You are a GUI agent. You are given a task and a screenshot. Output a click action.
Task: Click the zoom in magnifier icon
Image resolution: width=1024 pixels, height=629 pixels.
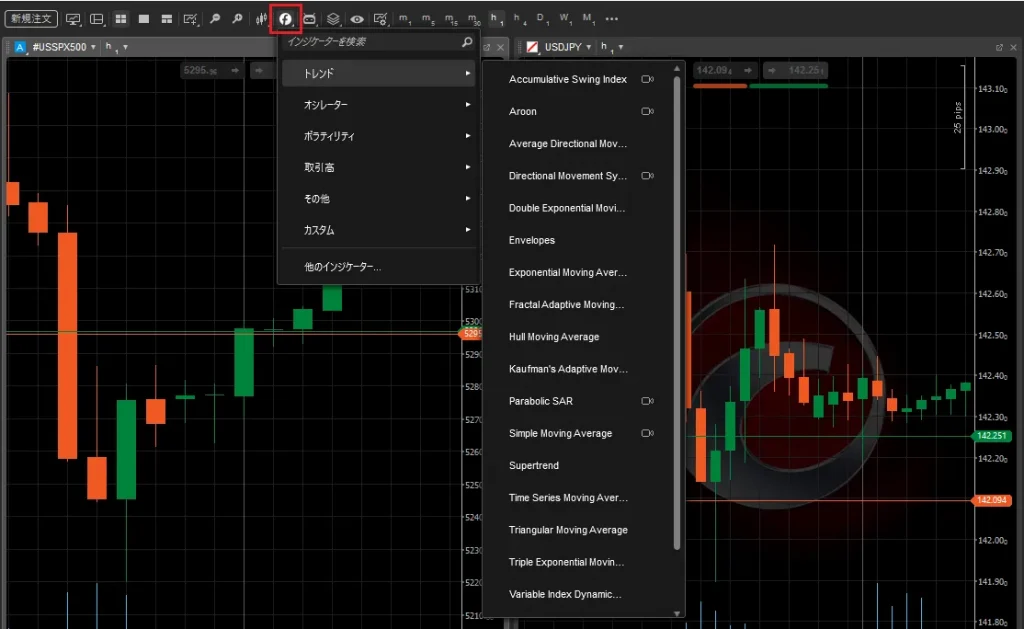click(x=237, y=19)
